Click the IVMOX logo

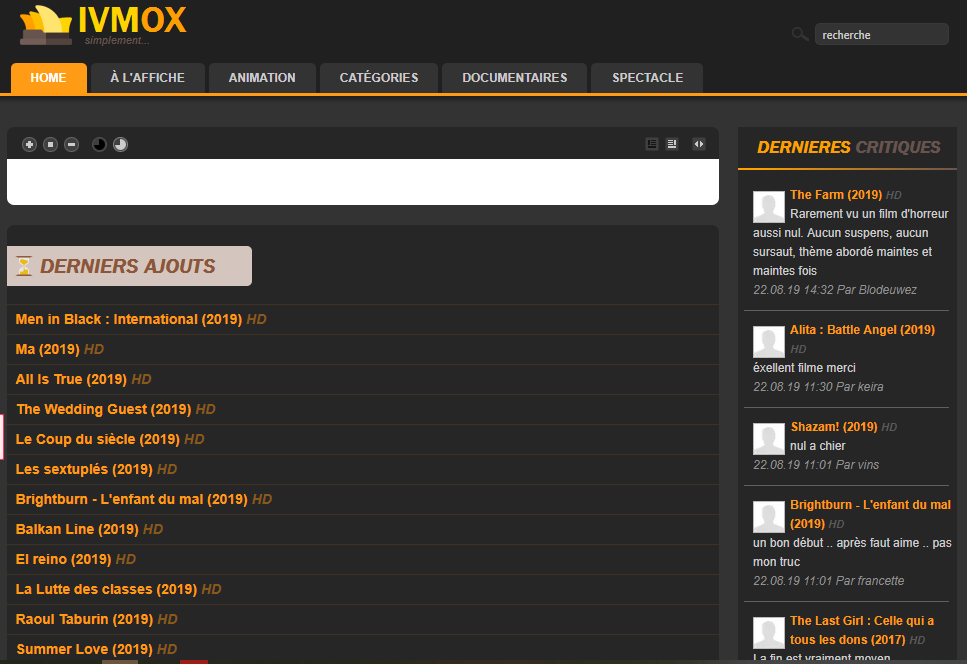[103, 25]
